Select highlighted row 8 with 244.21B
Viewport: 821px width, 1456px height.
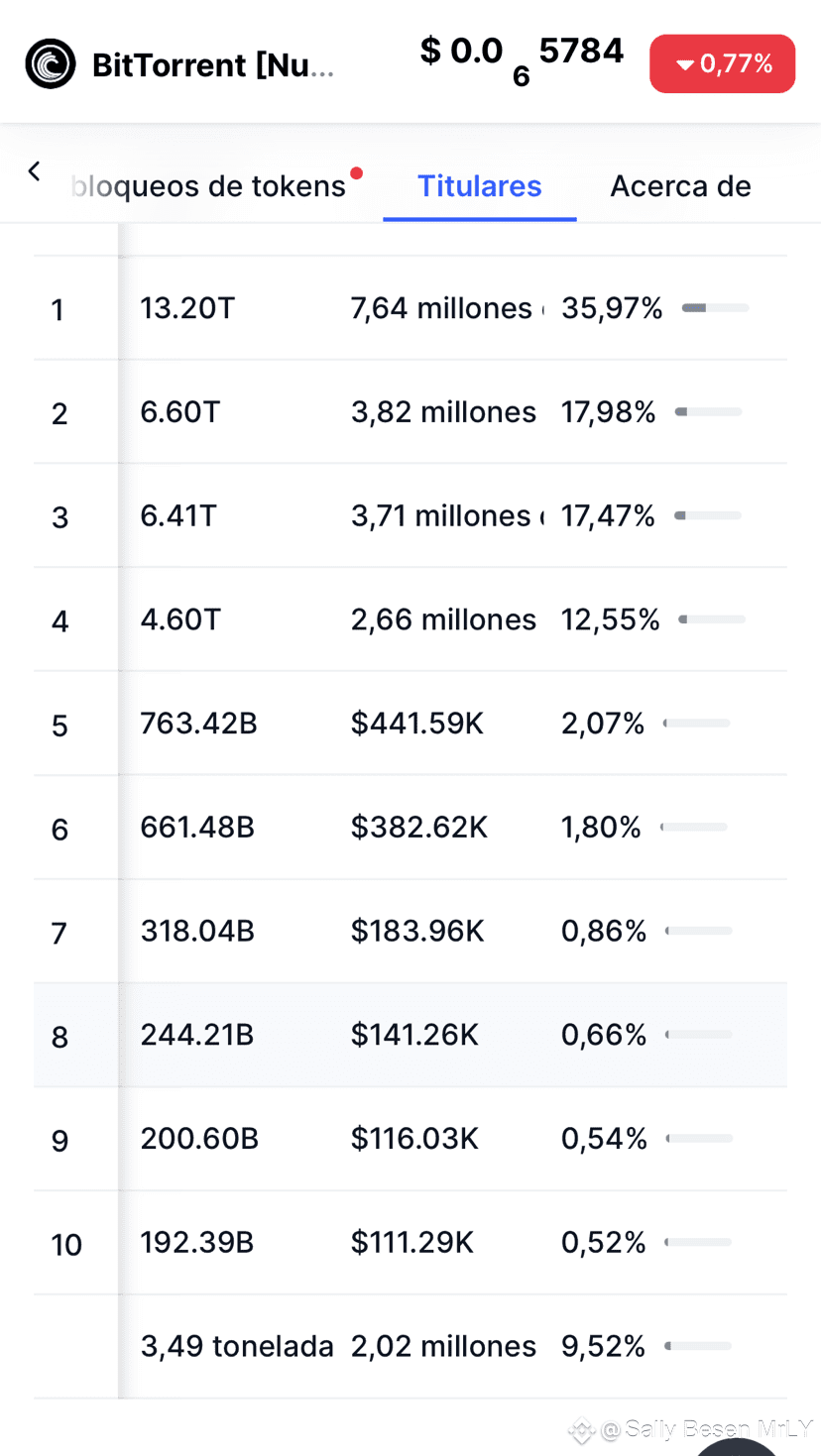[x=410, y=1035]
